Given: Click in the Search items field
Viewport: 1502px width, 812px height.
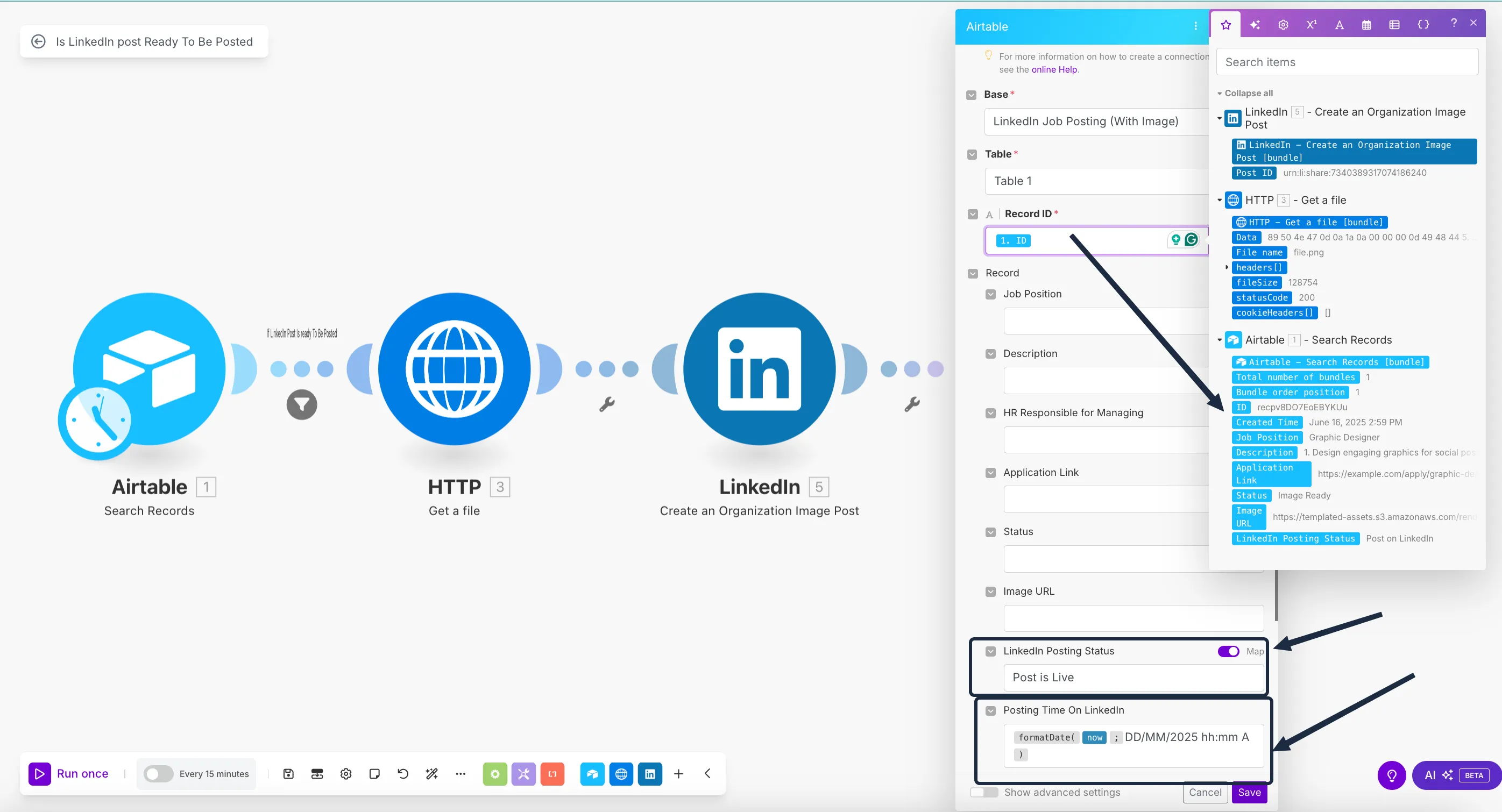Looking at the screenshot, I should 1347,62.
